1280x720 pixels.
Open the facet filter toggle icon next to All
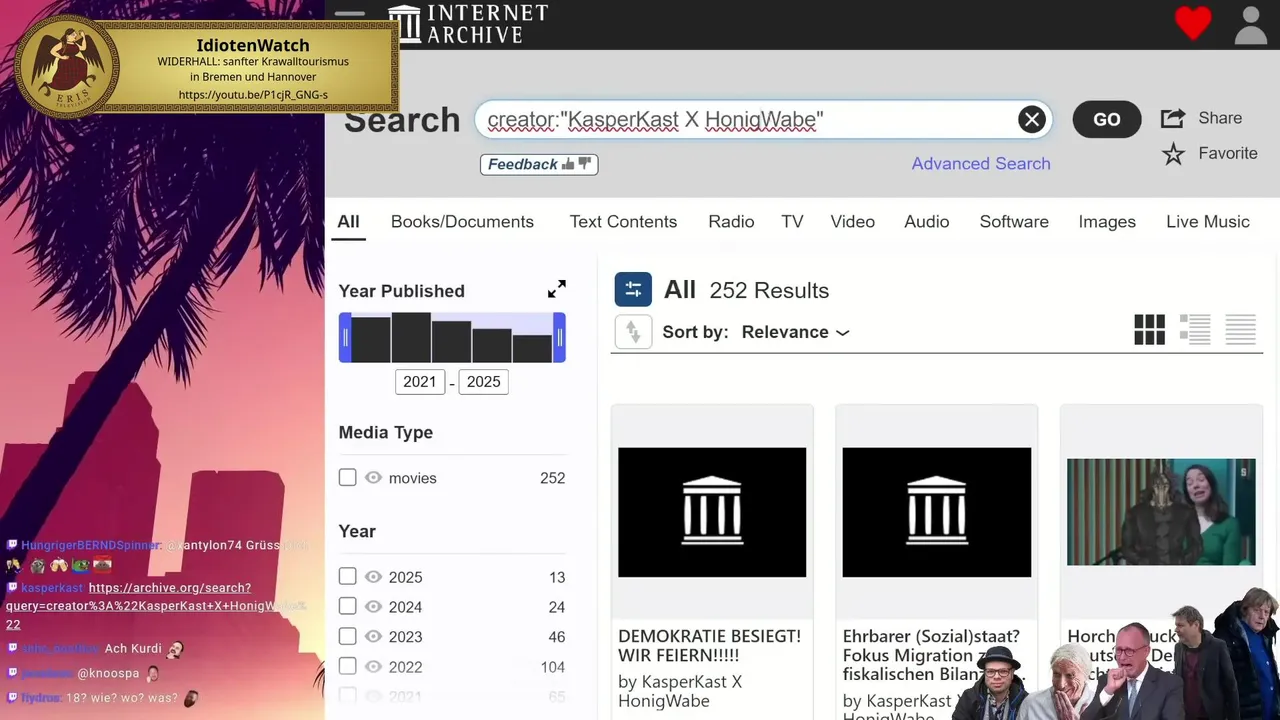[x=633, y=290]
